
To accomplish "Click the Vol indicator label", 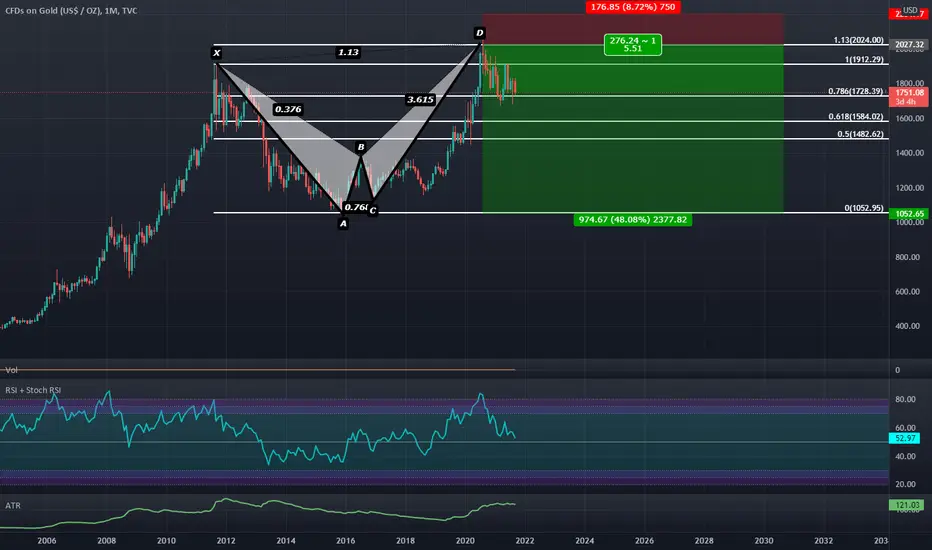I will (x=11, y=370).
